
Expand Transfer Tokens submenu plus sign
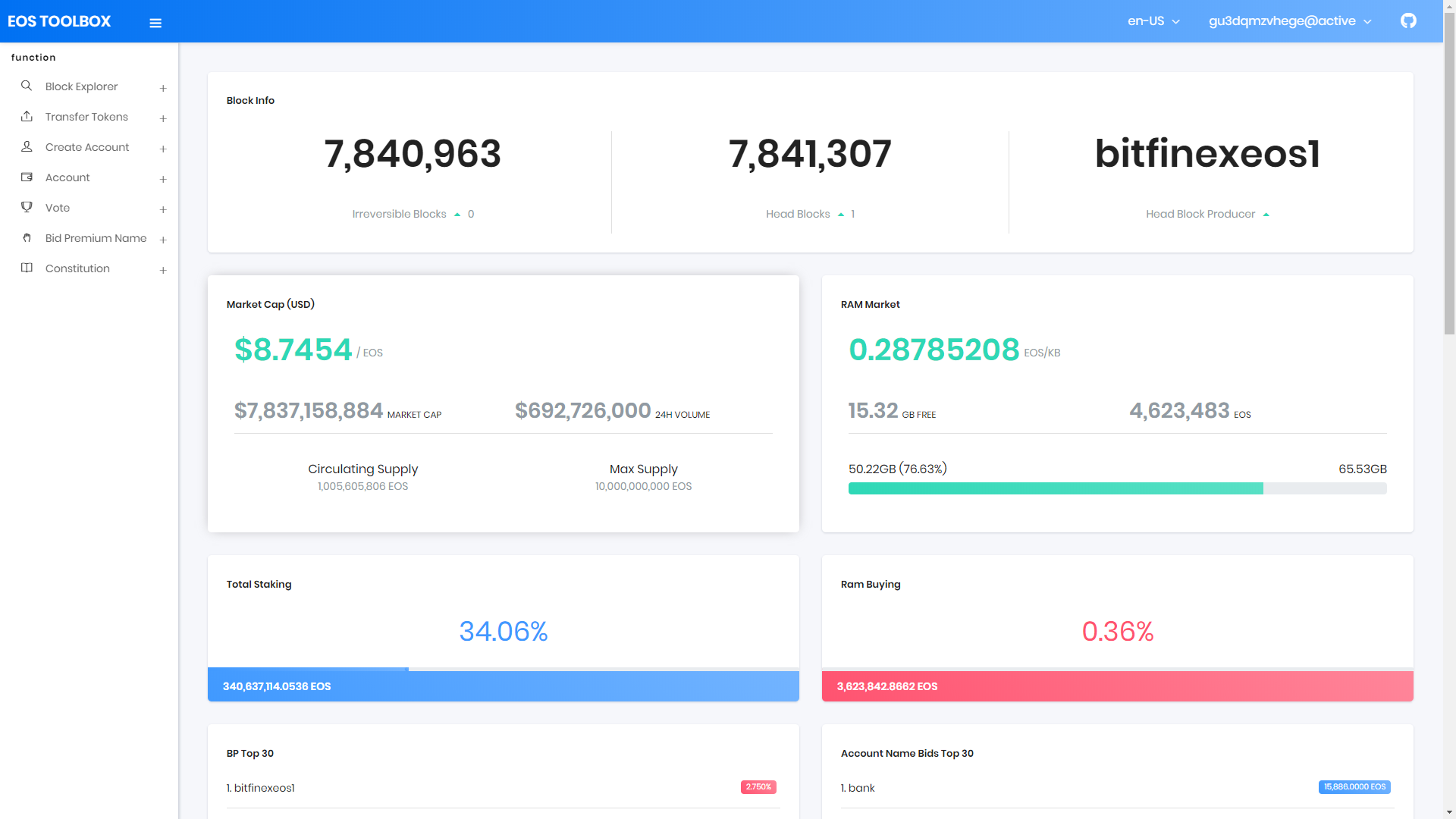pyautogui.click(x=163, y=118)
